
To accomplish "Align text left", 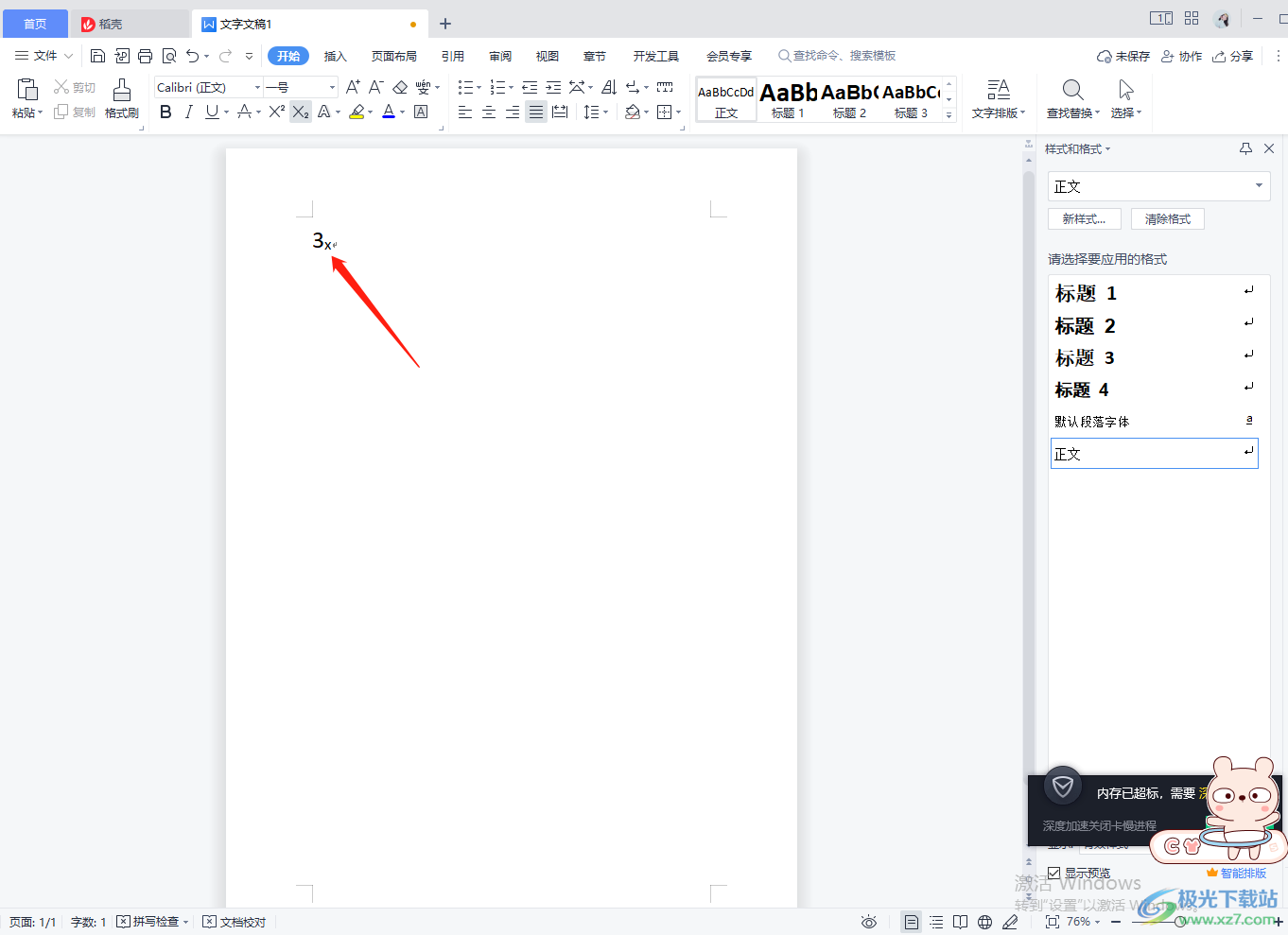I will 465,112.
